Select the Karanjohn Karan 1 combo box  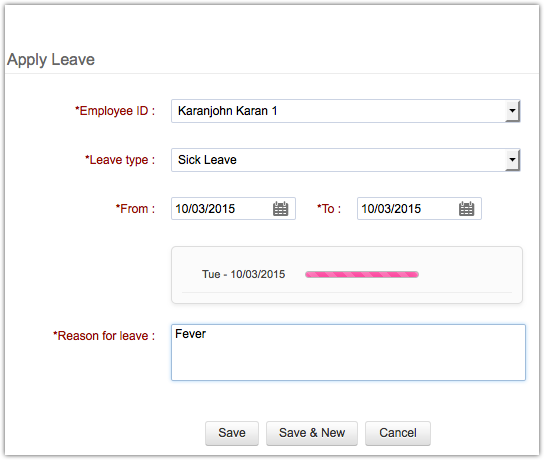[345, 111]
